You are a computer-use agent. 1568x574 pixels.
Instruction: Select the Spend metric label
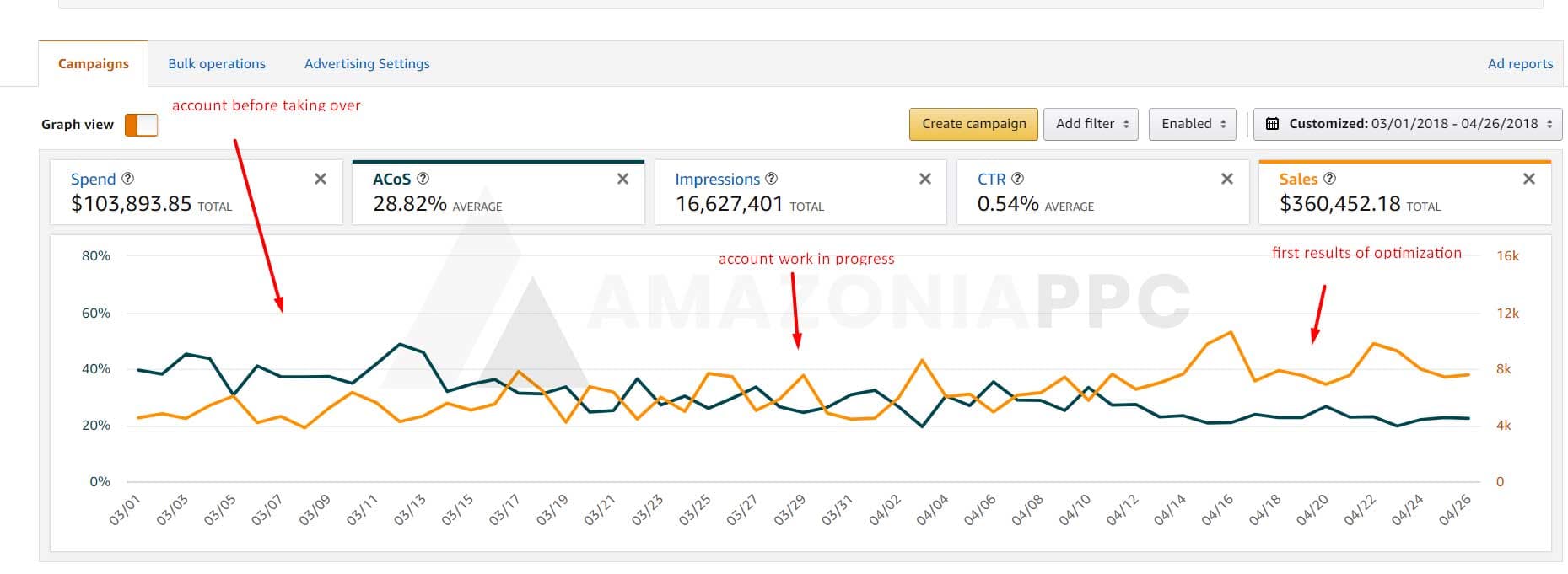93,179
